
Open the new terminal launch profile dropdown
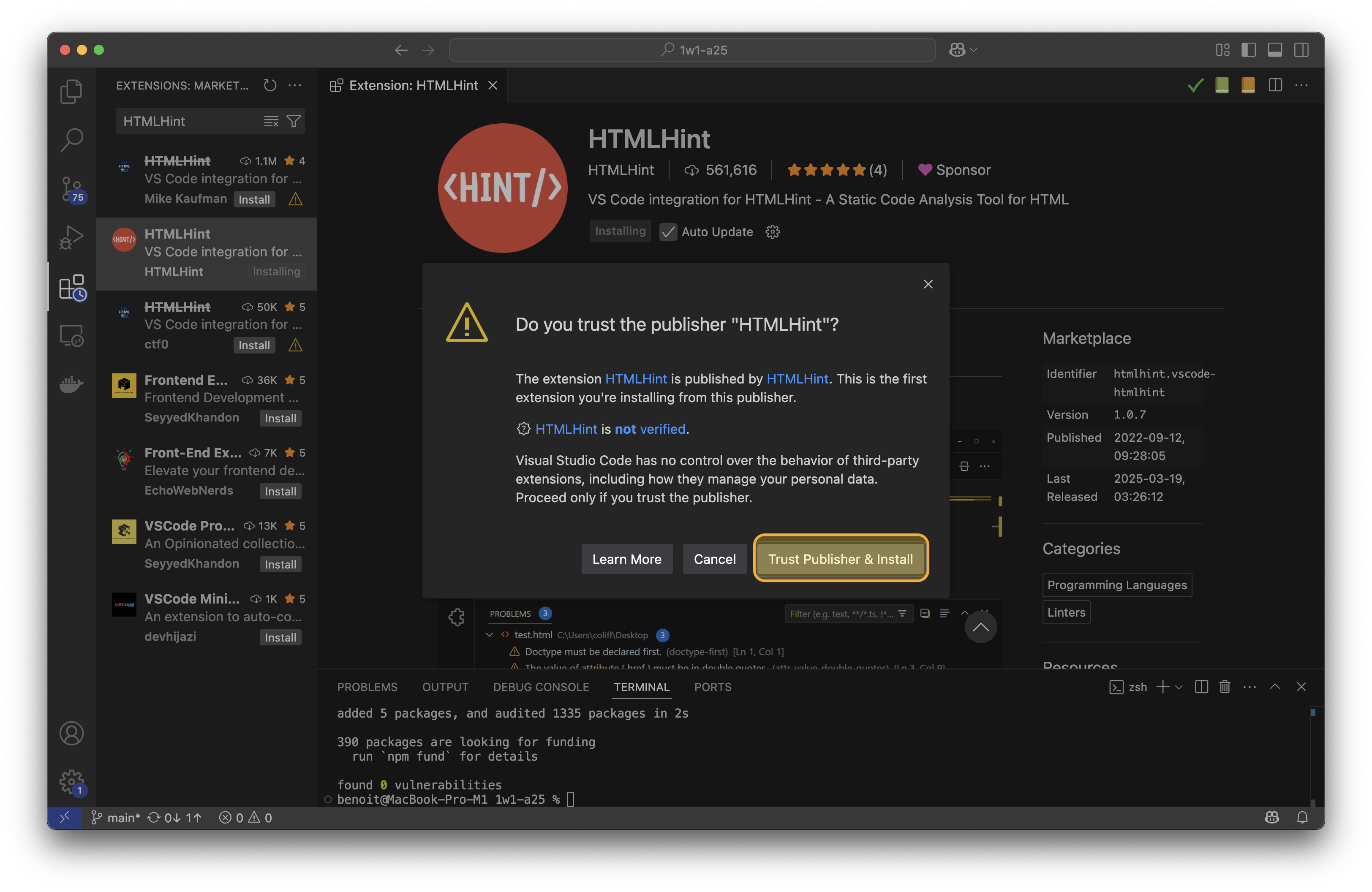1179,687
